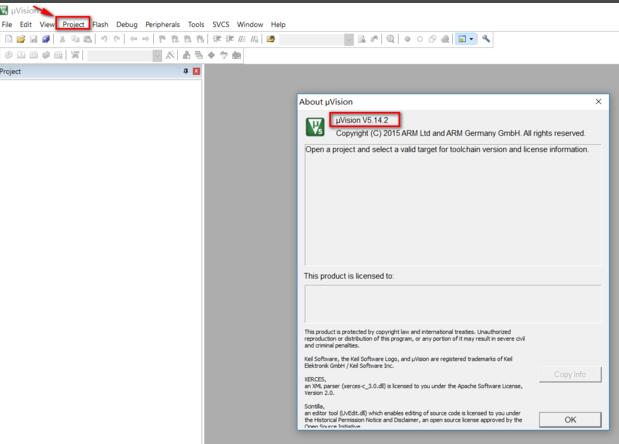Launch the Pack Installer icon
Viewport: 619px width, 444px height.
coord(236,55)
